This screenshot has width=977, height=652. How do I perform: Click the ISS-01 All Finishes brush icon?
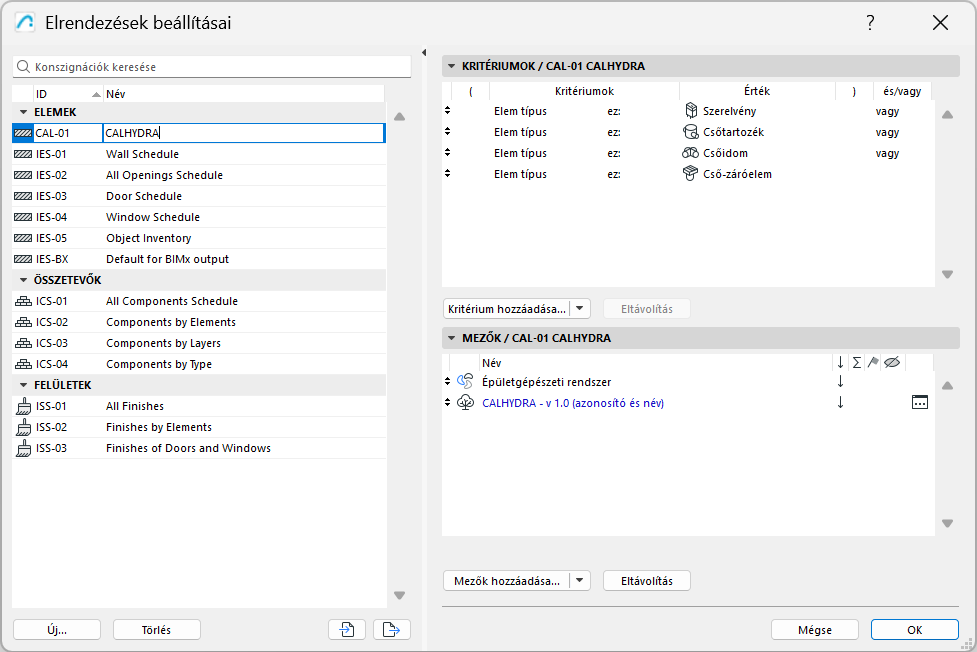24,406
